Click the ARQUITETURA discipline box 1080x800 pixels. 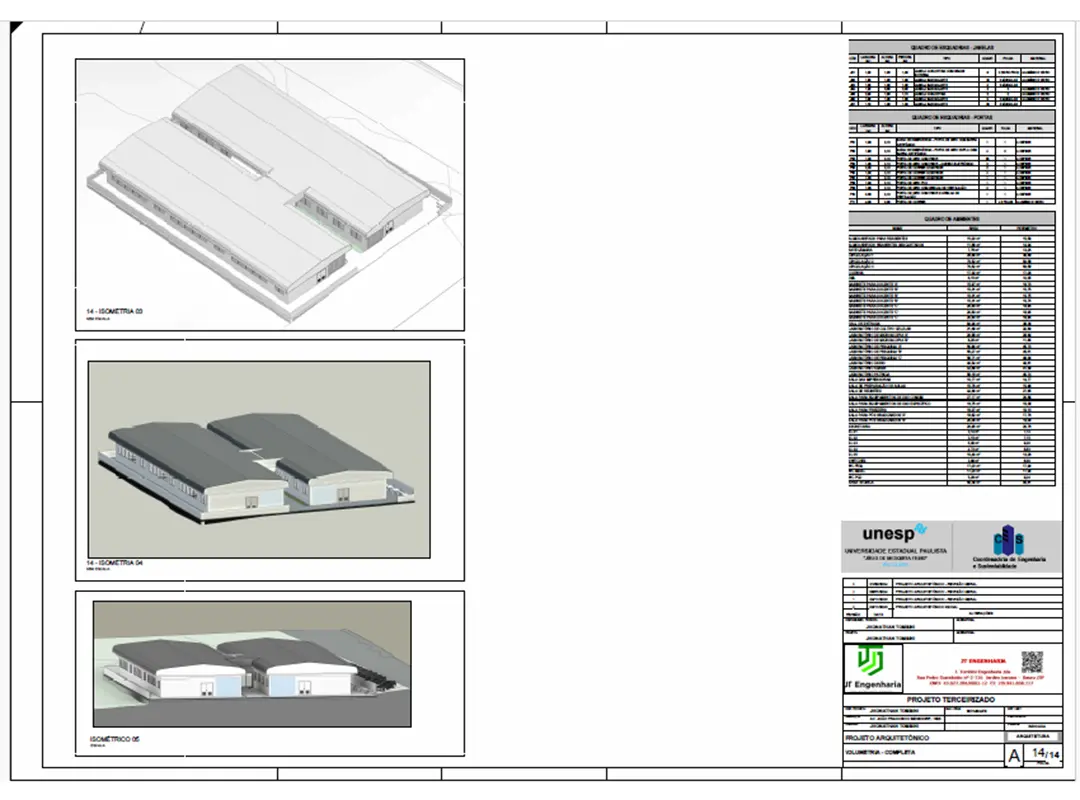1030,736
